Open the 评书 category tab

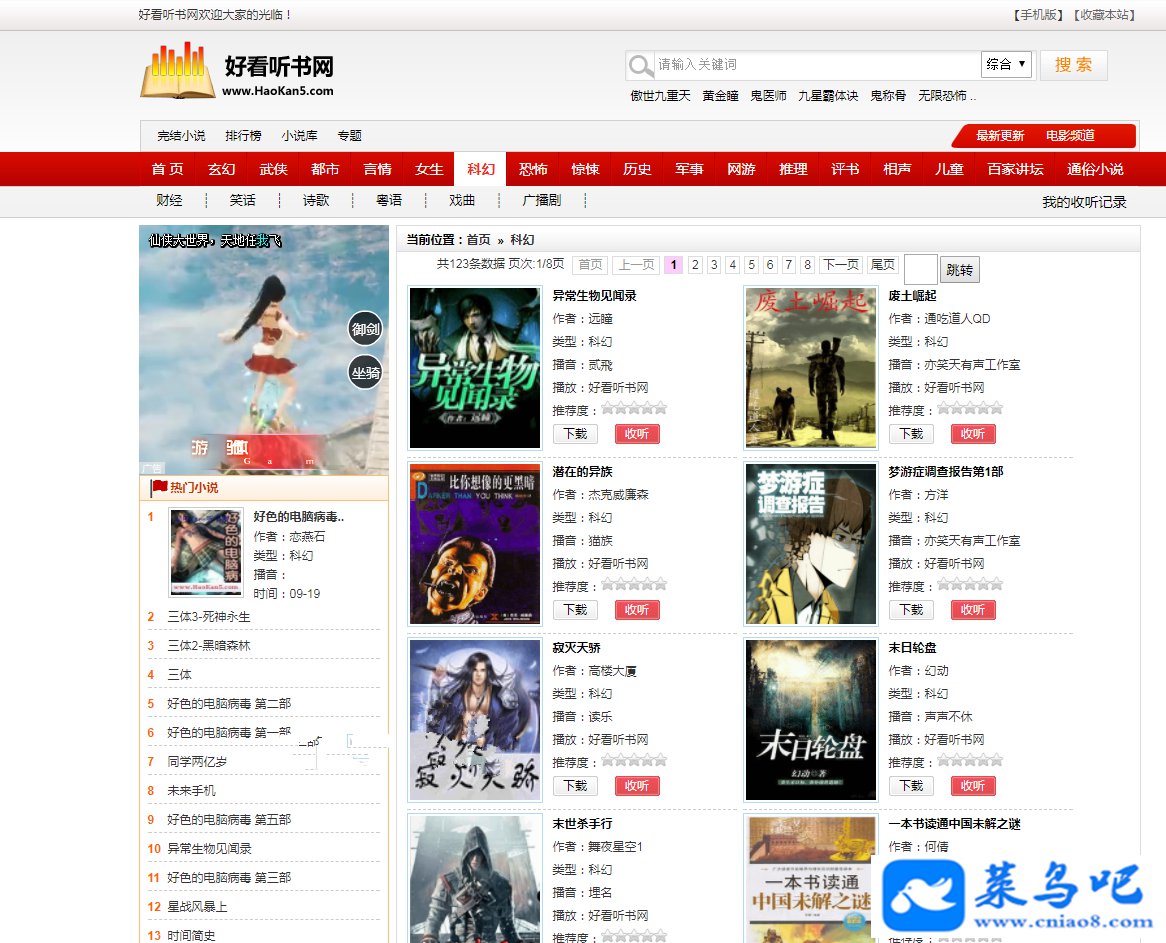845,170
